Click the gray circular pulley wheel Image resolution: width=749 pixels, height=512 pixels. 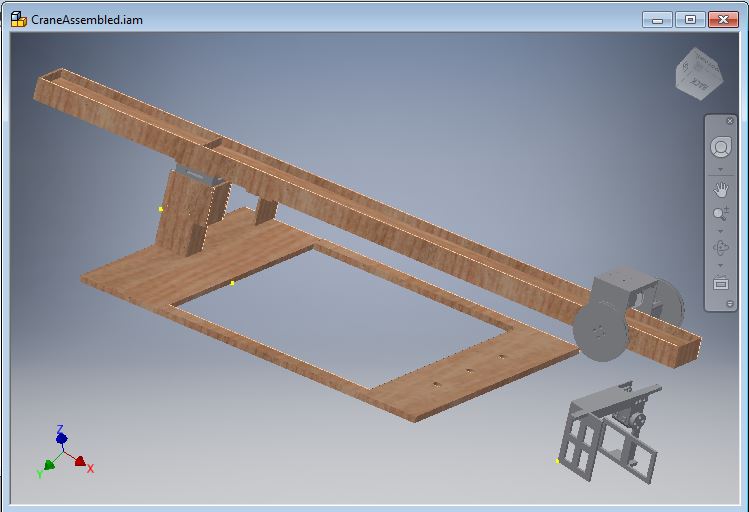click(598, 330)
